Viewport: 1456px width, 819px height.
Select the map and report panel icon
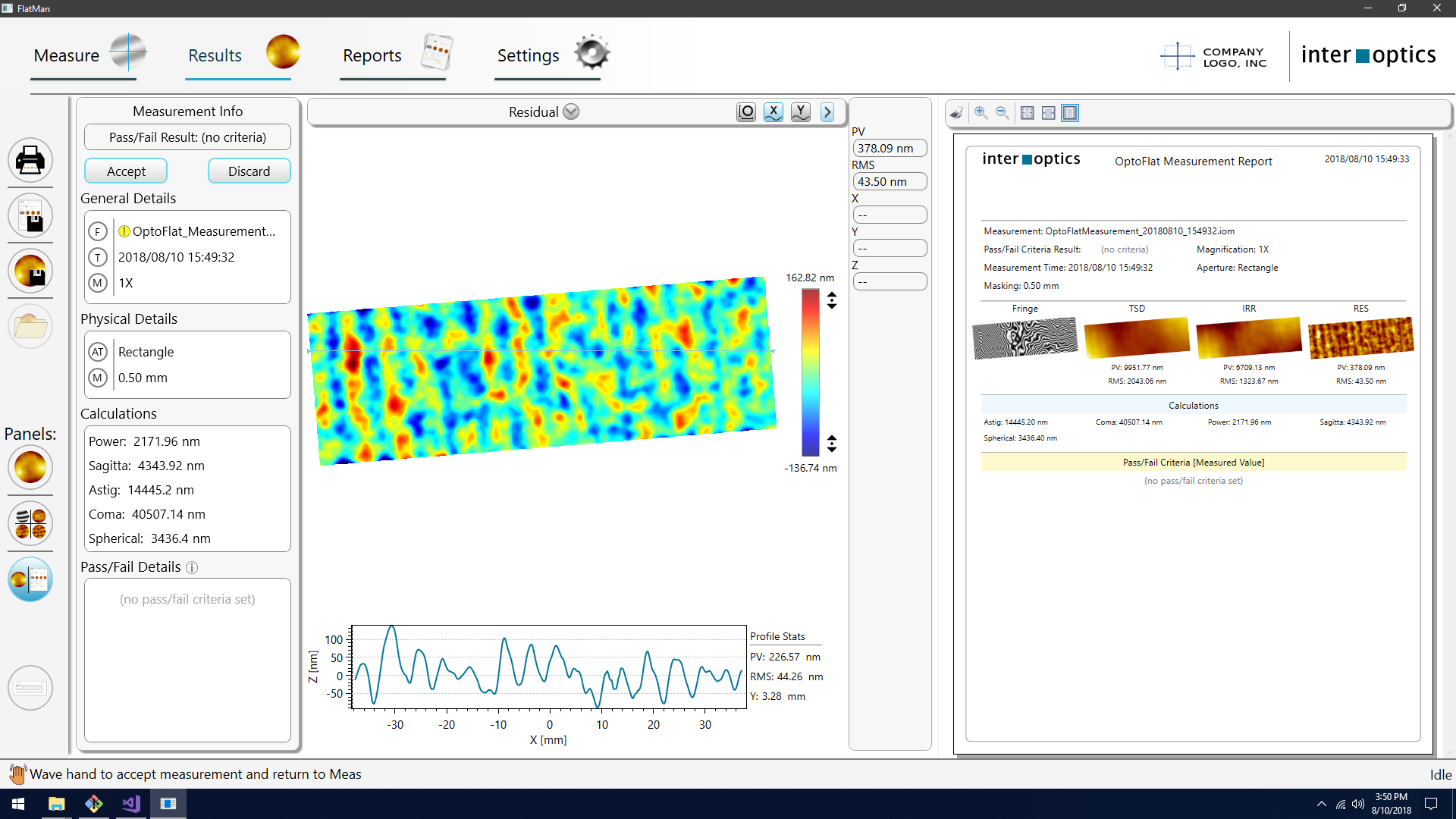tap(30, 580)
